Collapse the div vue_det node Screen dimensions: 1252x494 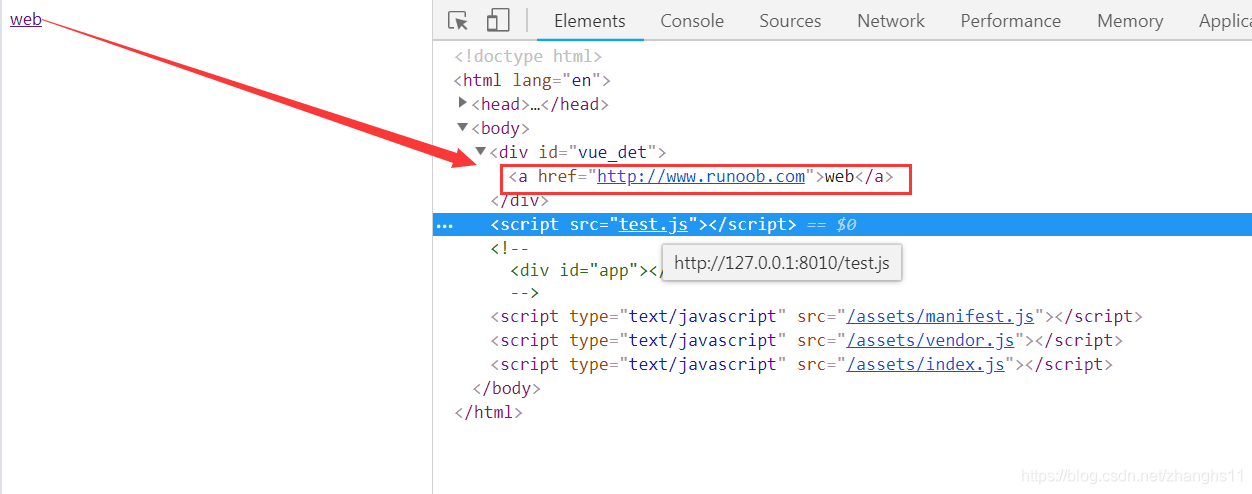click(481, 151)
